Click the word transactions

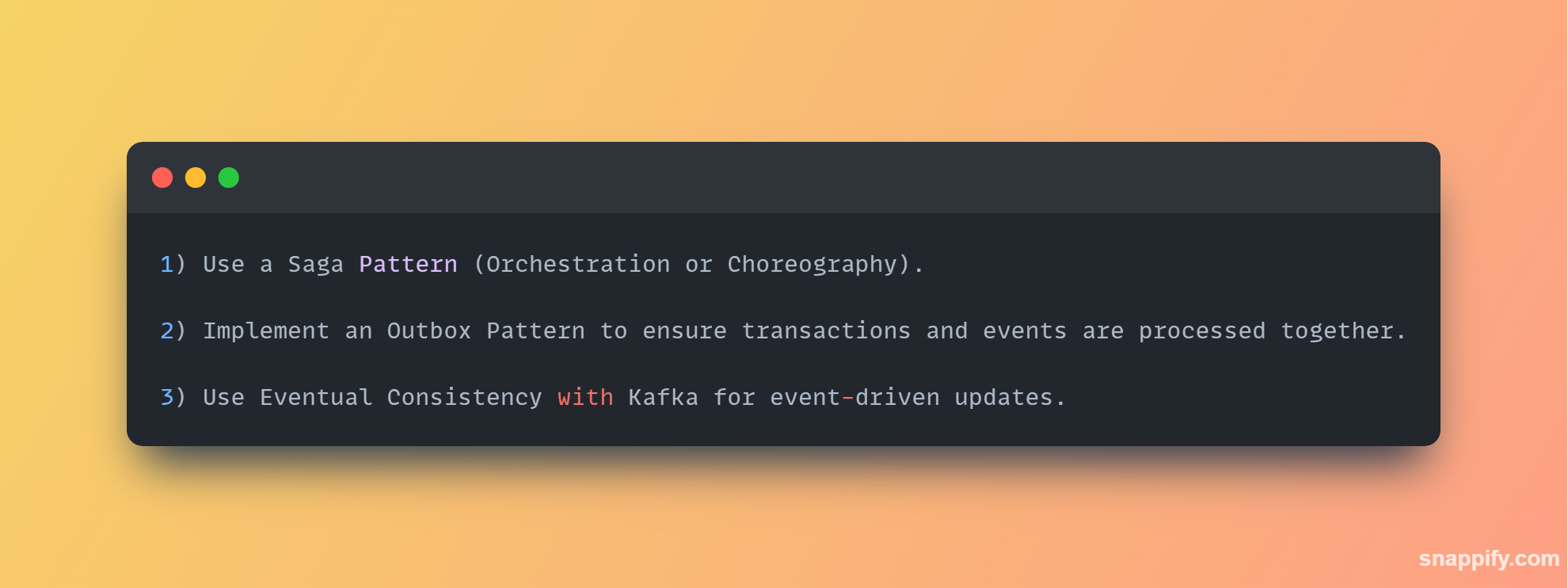(x=826, y=330)
